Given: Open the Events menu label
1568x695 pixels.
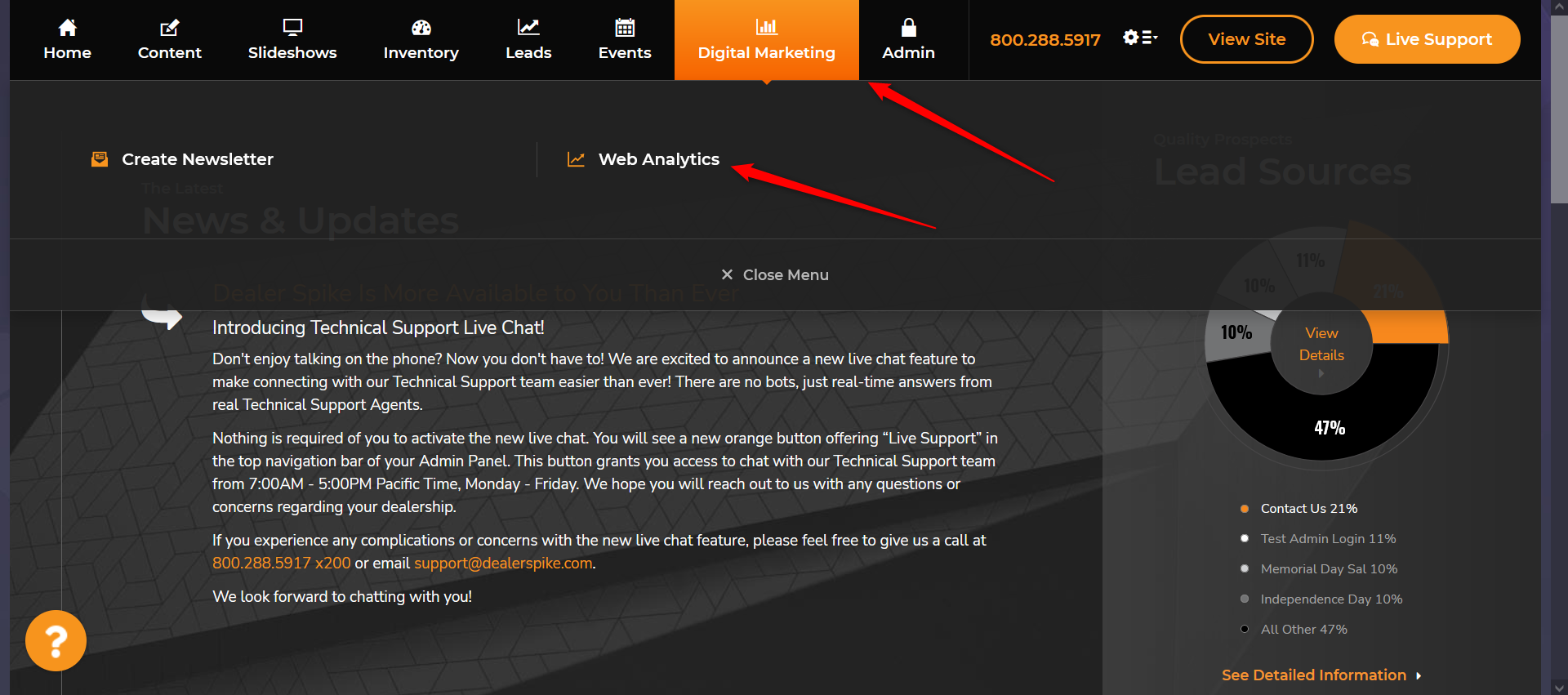Looking at the screenshot, I should [625, 52].
